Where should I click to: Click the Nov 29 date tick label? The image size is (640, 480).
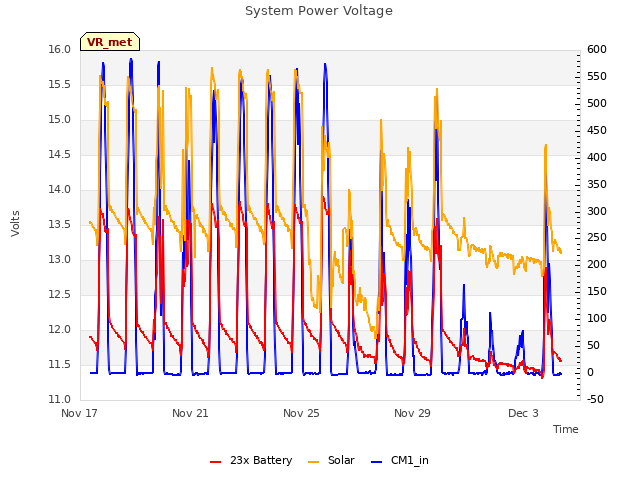412,413
